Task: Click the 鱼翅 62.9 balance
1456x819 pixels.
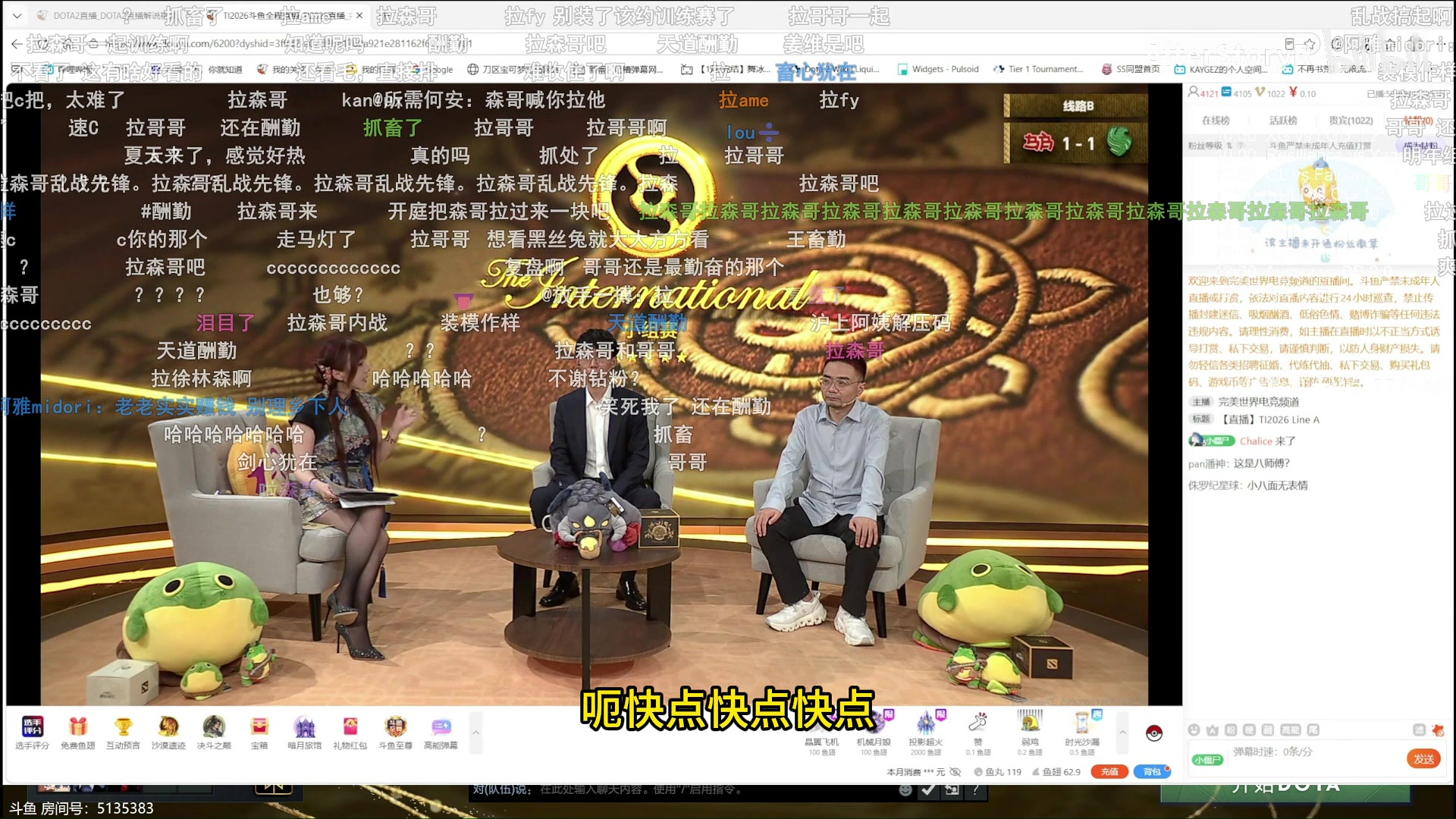Action: pos(1056,772)
